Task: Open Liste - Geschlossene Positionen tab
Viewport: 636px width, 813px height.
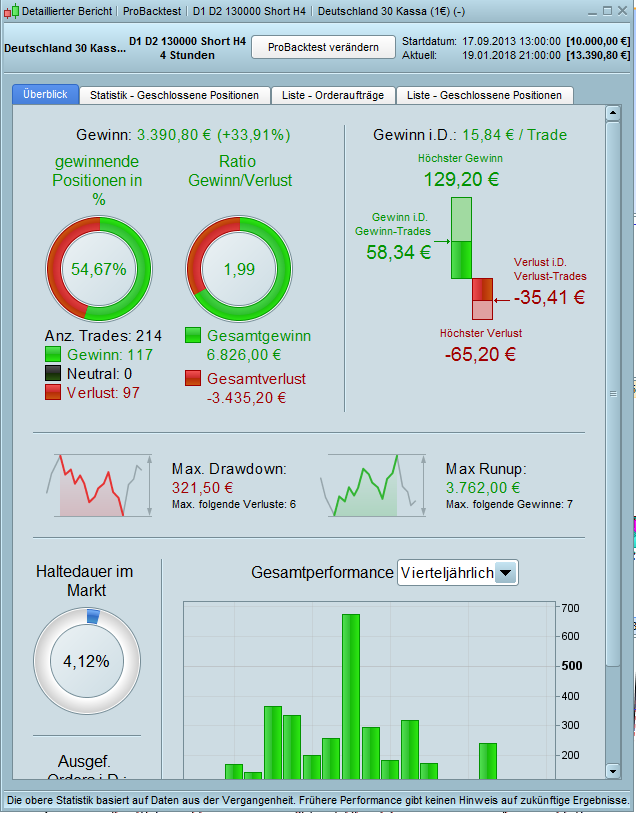Action: click(484, 95)
